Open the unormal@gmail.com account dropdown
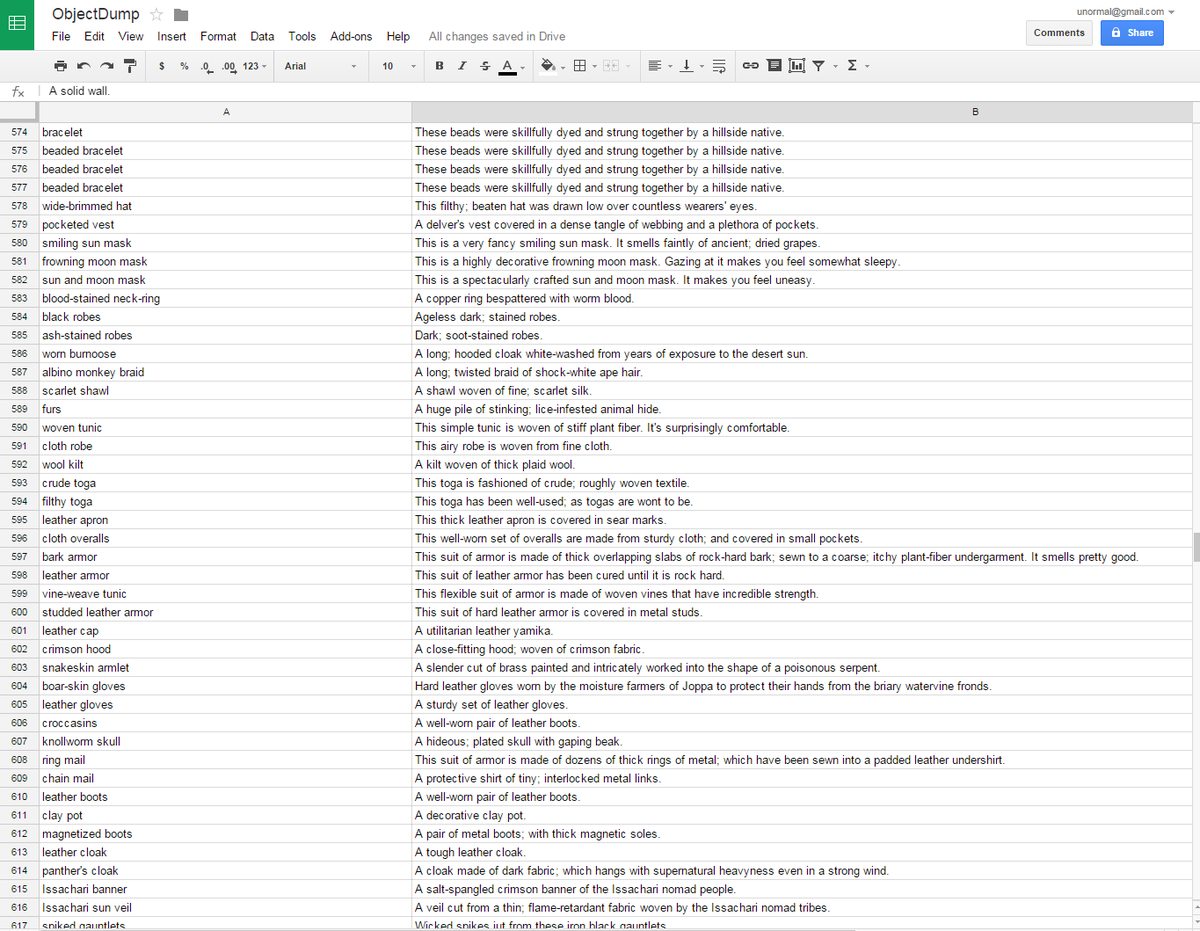Screen dimensions: 1200x931 pyautogui.click(x=1126, y=11)
